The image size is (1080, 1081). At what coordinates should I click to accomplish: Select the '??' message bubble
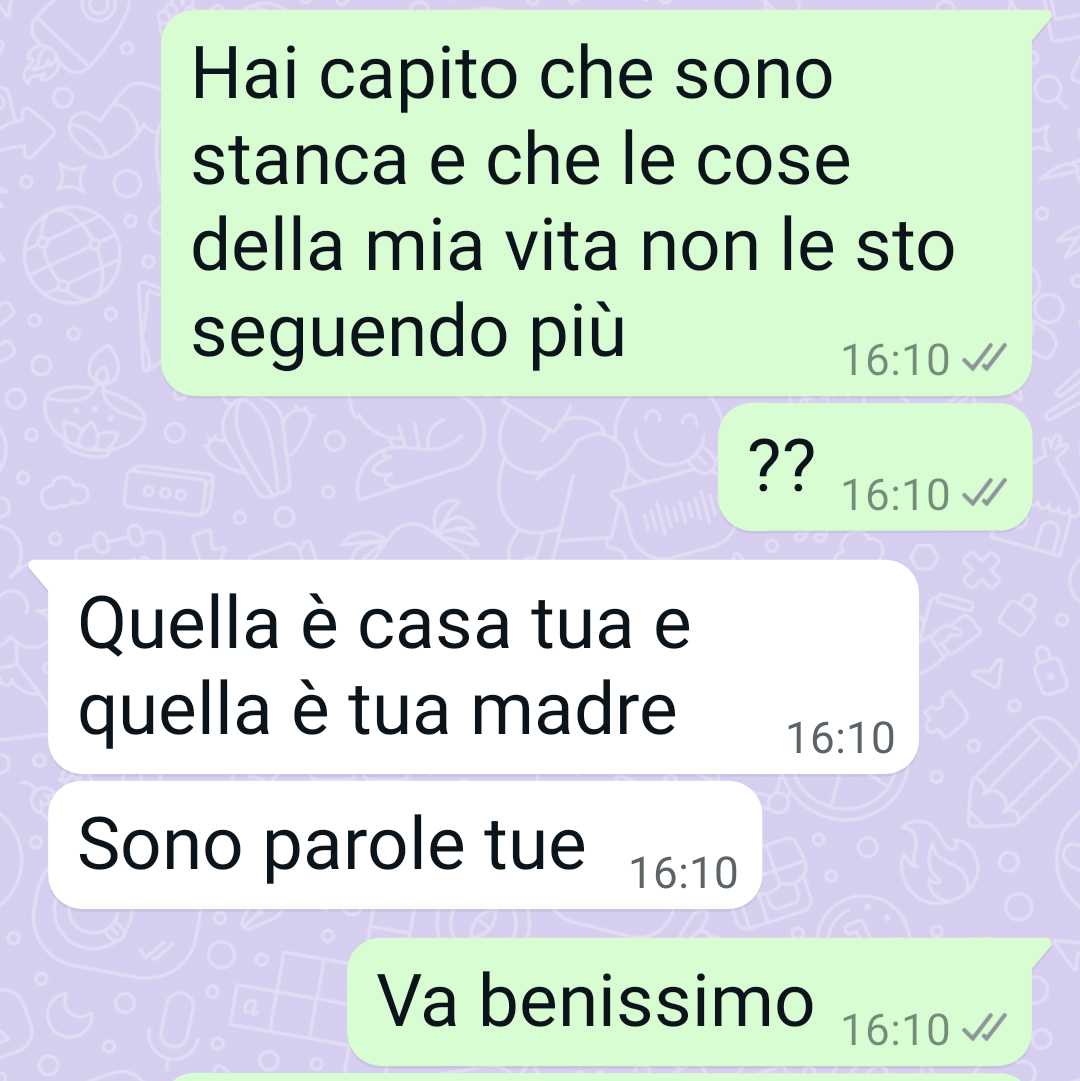[x=875, y=467]
